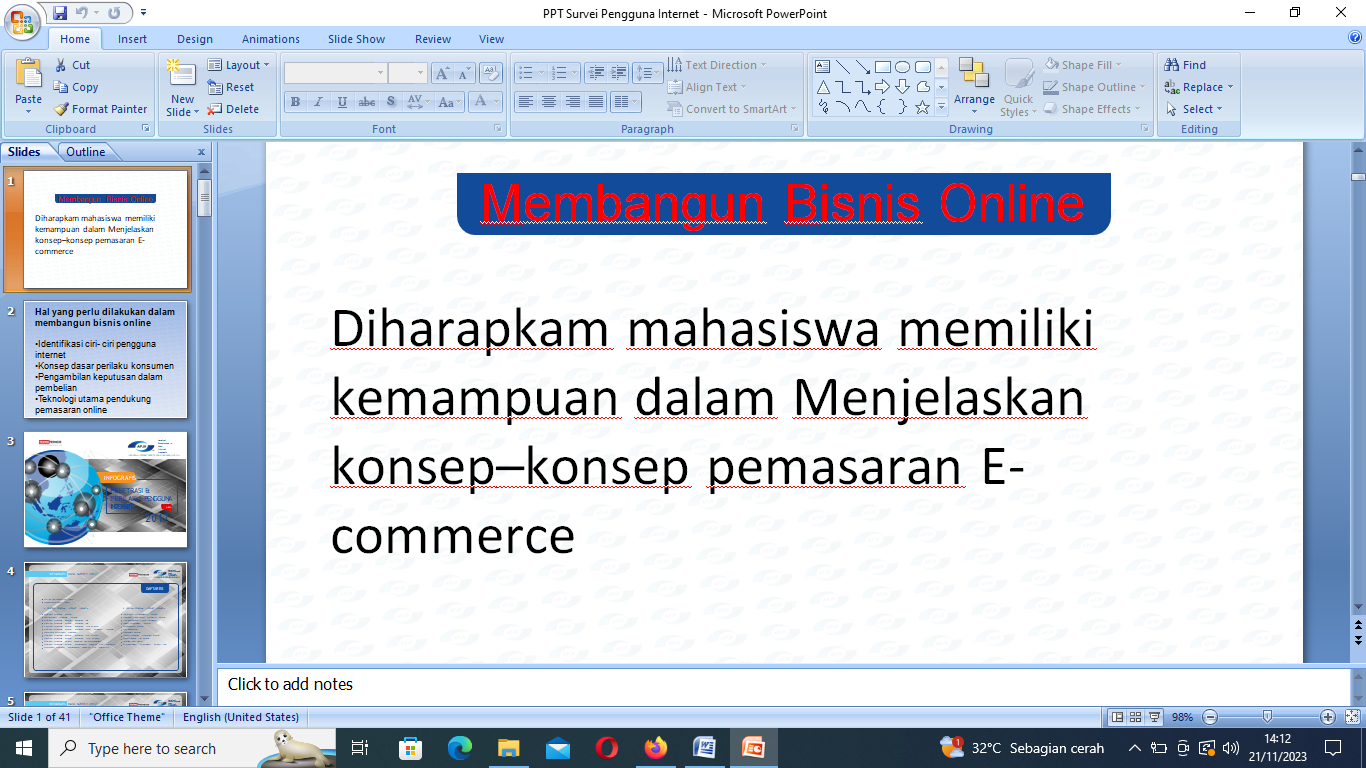Click the Office Button logo
This screenshot has height=768, width=1366.
coord(22,22)
